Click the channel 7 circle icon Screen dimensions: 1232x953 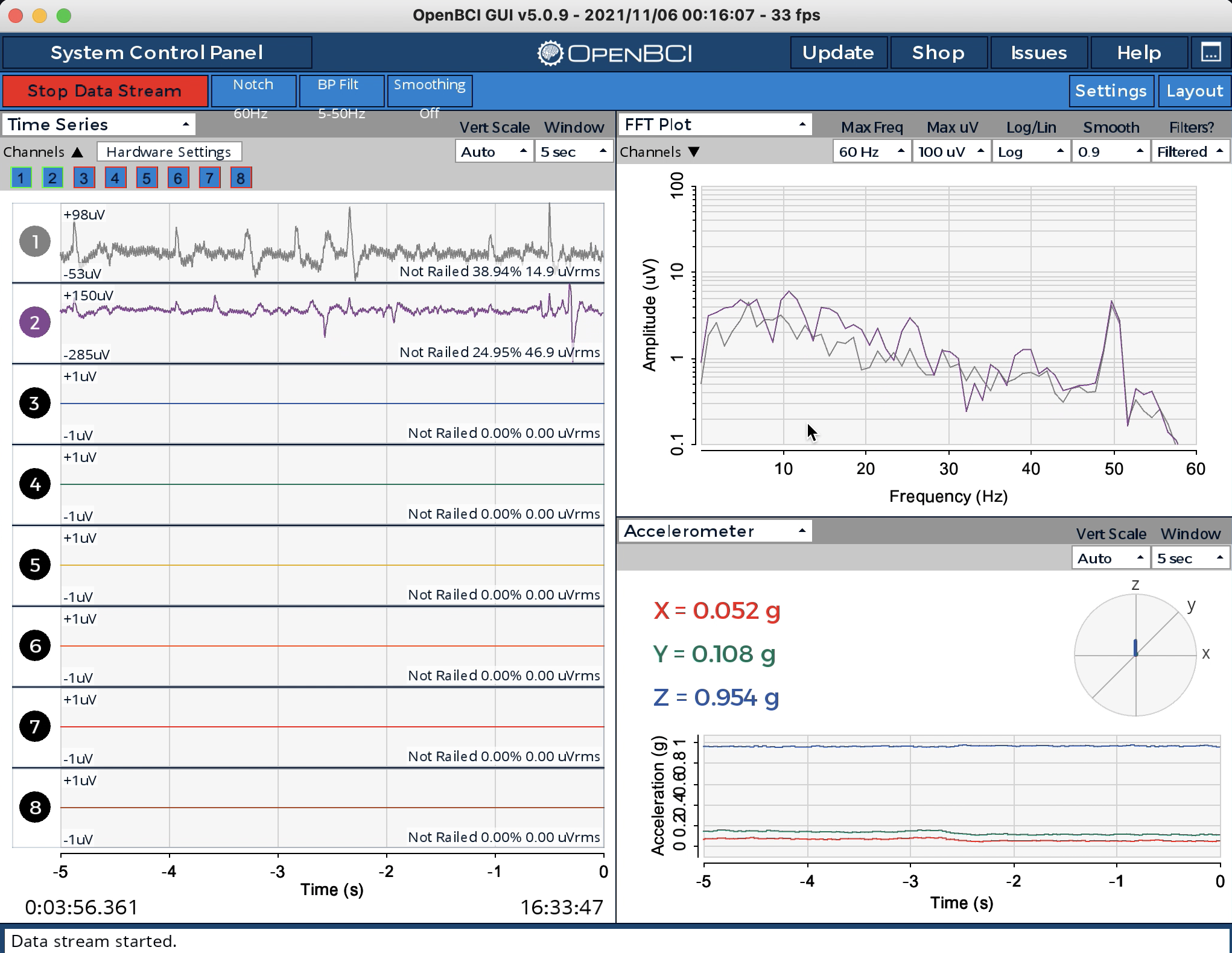[35, 727]
